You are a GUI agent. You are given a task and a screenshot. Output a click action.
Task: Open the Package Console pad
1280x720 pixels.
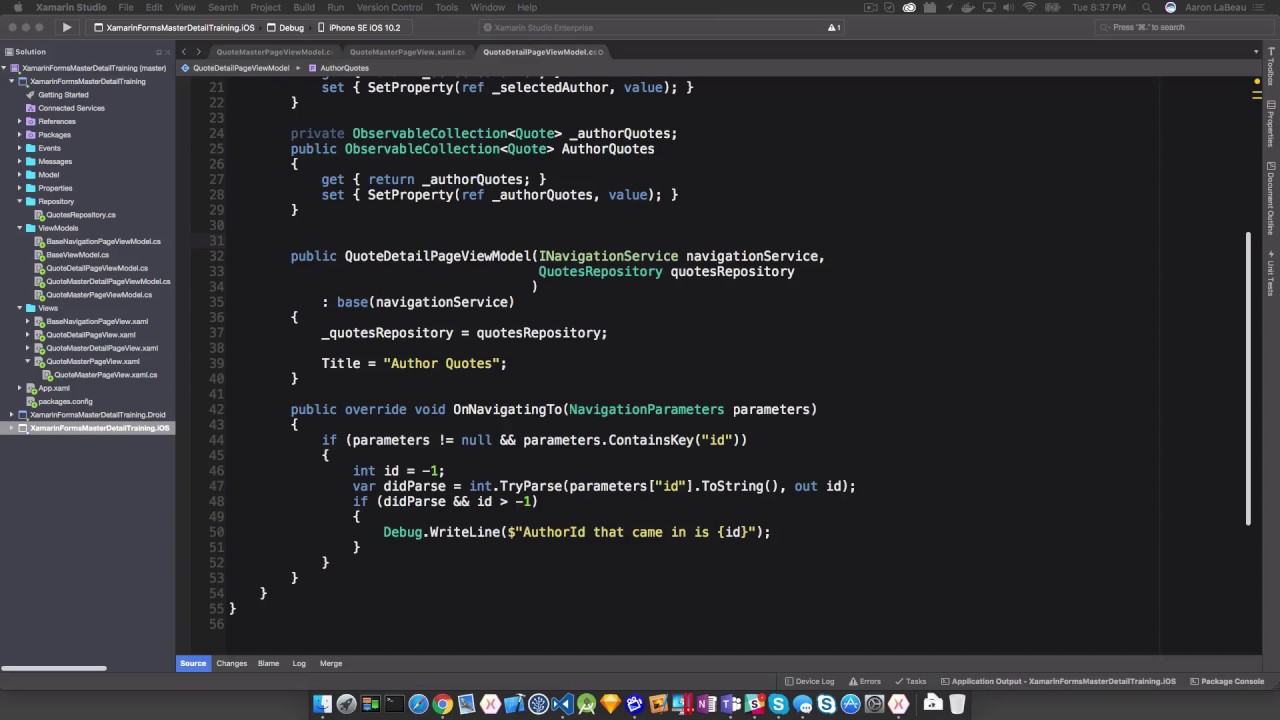1227,681
